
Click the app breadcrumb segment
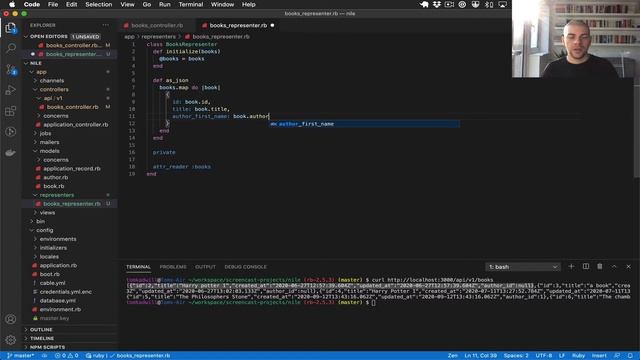click(x=129, y=37)
